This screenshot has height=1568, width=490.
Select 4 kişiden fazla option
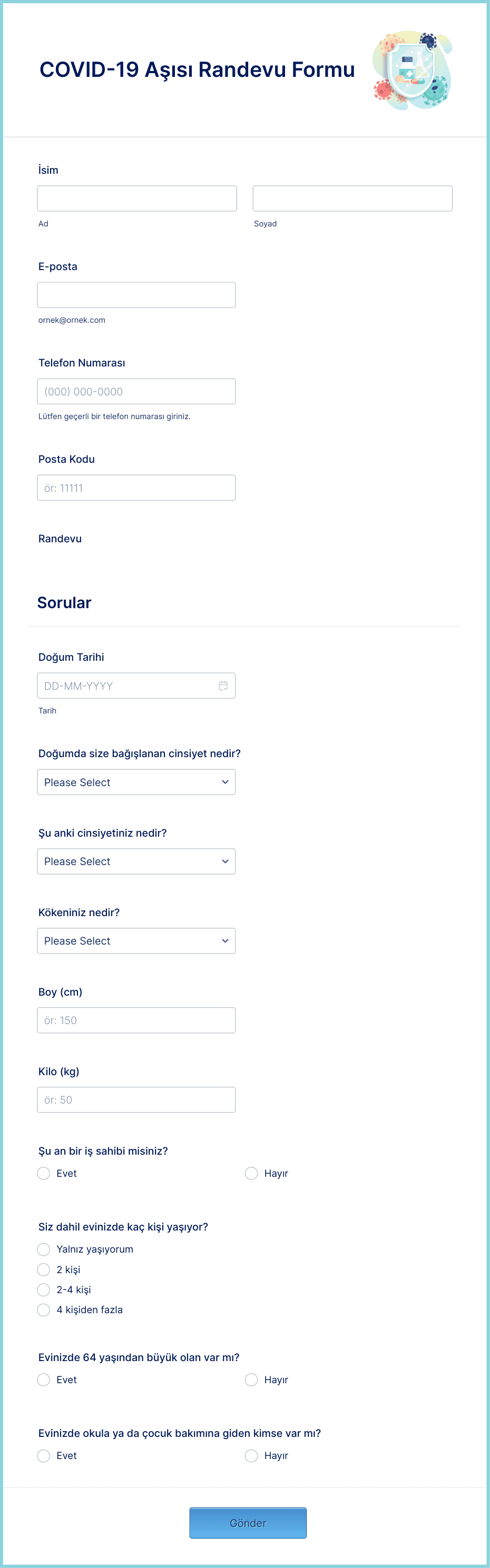click(44, 1309)
